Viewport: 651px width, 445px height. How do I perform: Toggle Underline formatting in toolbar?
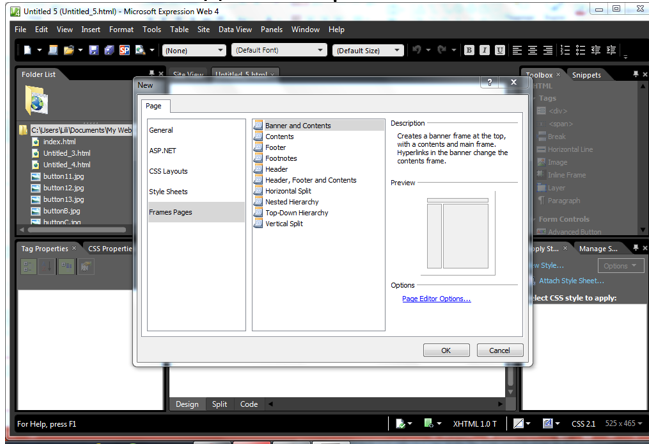pos(500,50)
